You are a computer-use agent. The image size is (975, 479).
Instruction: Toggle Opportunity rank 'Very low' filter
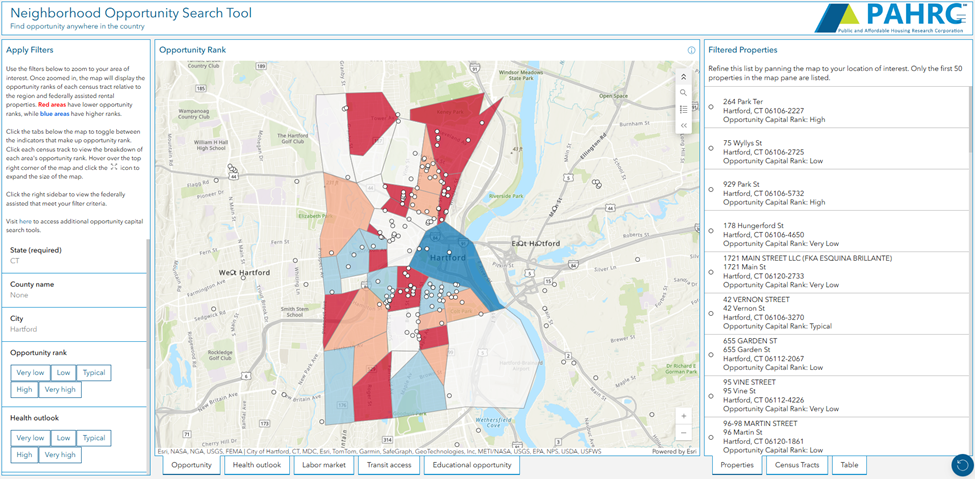click(x=31, y=373)
